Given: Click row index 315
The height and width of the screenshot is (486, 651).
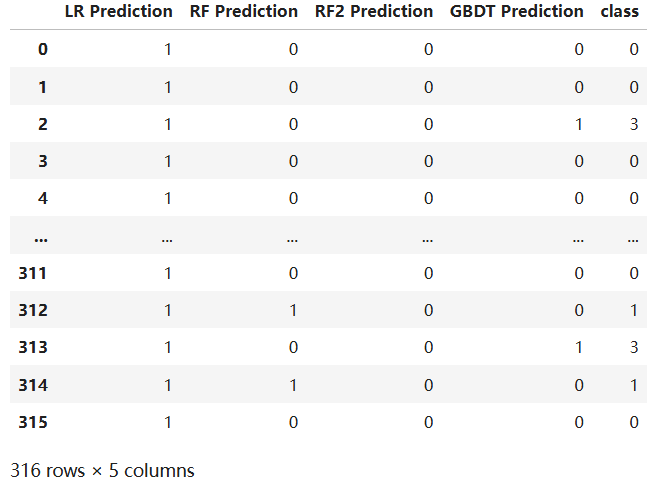Looking at the screenshot, I should tap(33, 422).
